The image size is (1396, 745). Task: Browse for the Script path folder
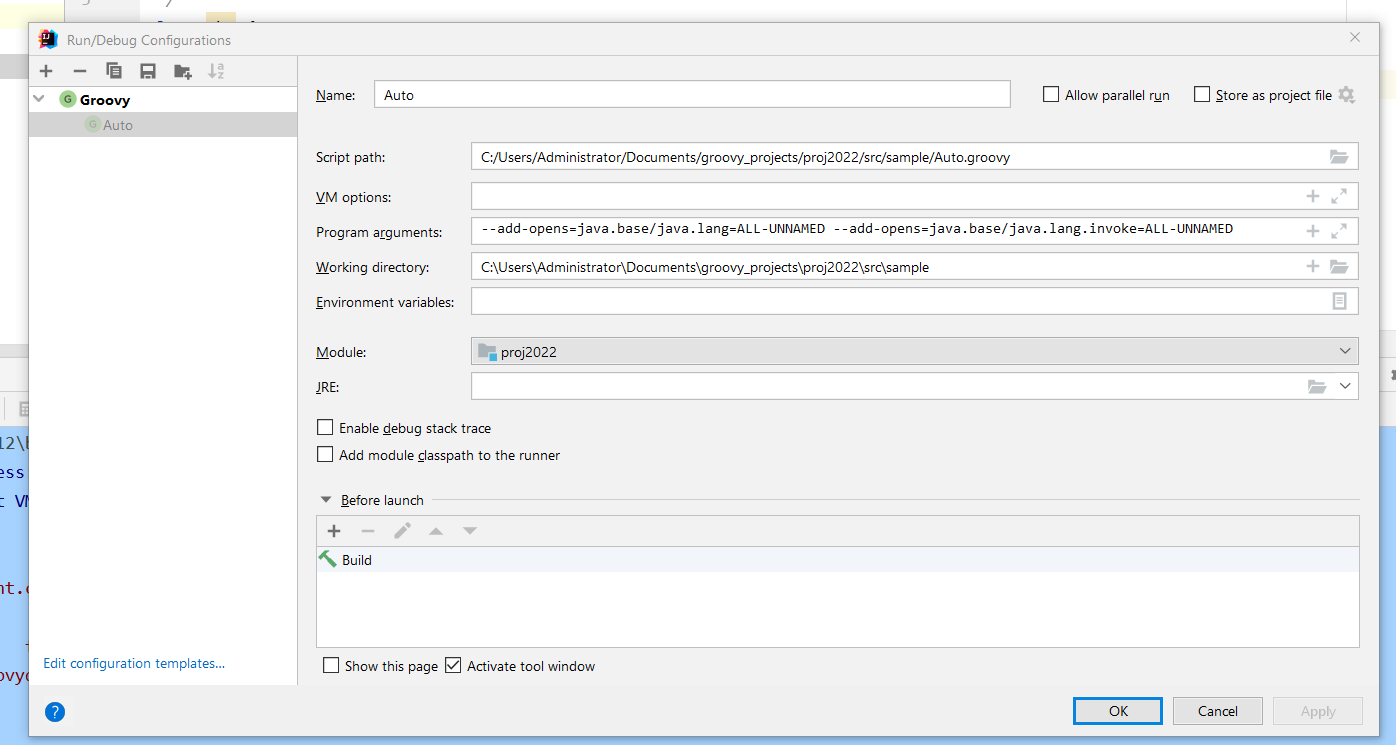coord(1339,157)
